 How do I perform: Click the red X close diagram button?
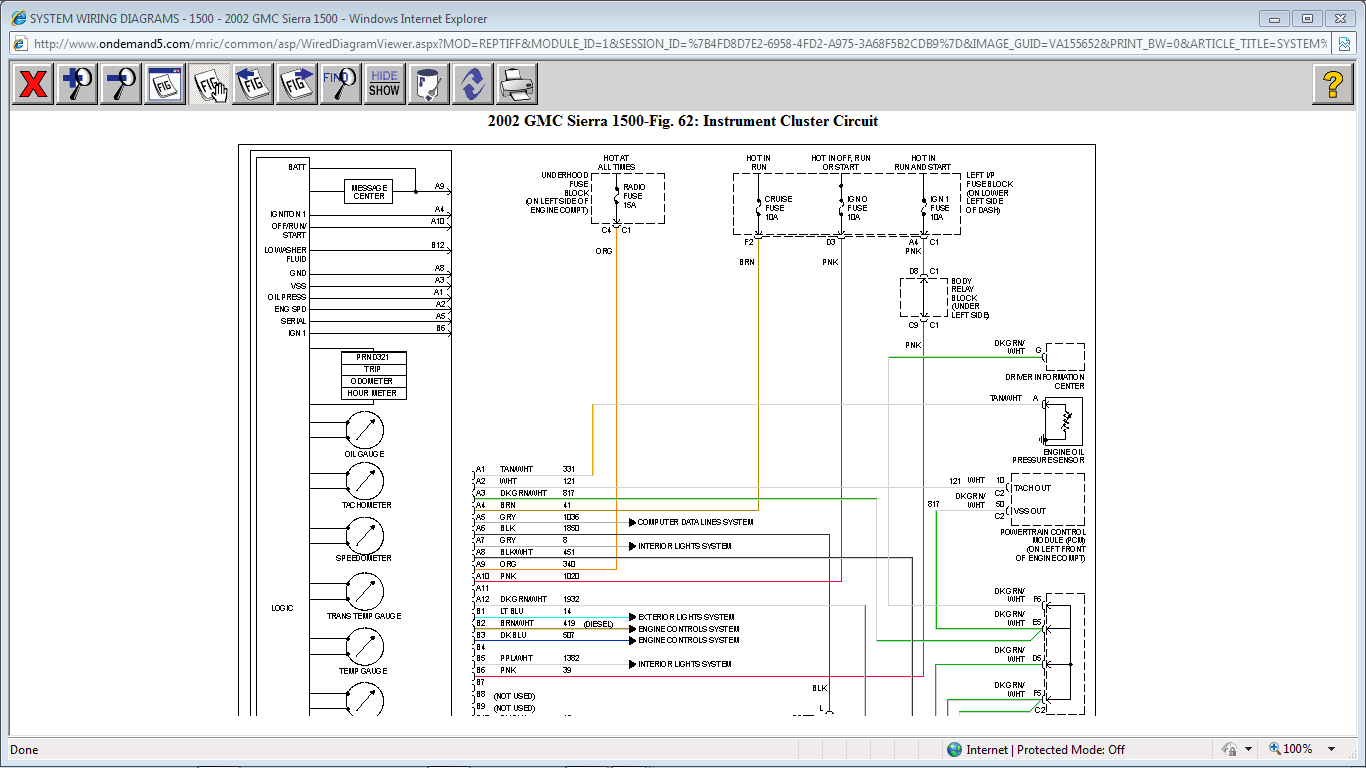33,84
